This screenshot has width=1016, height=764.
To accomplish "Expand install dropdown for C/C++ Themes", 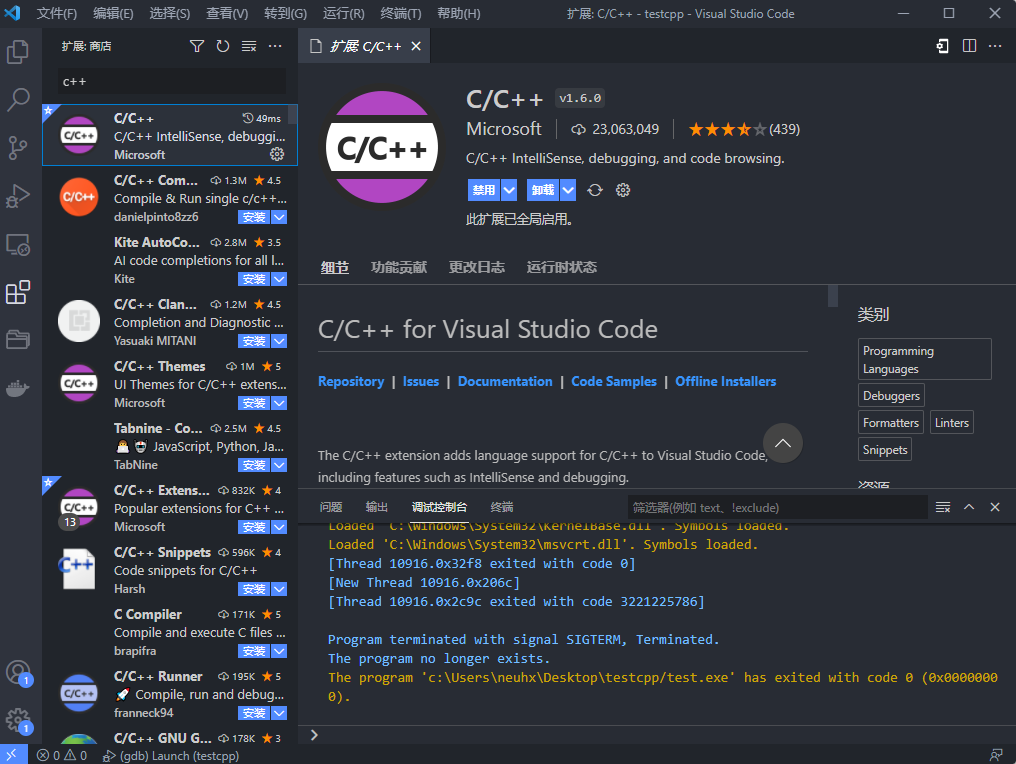I will coord(279,403).
